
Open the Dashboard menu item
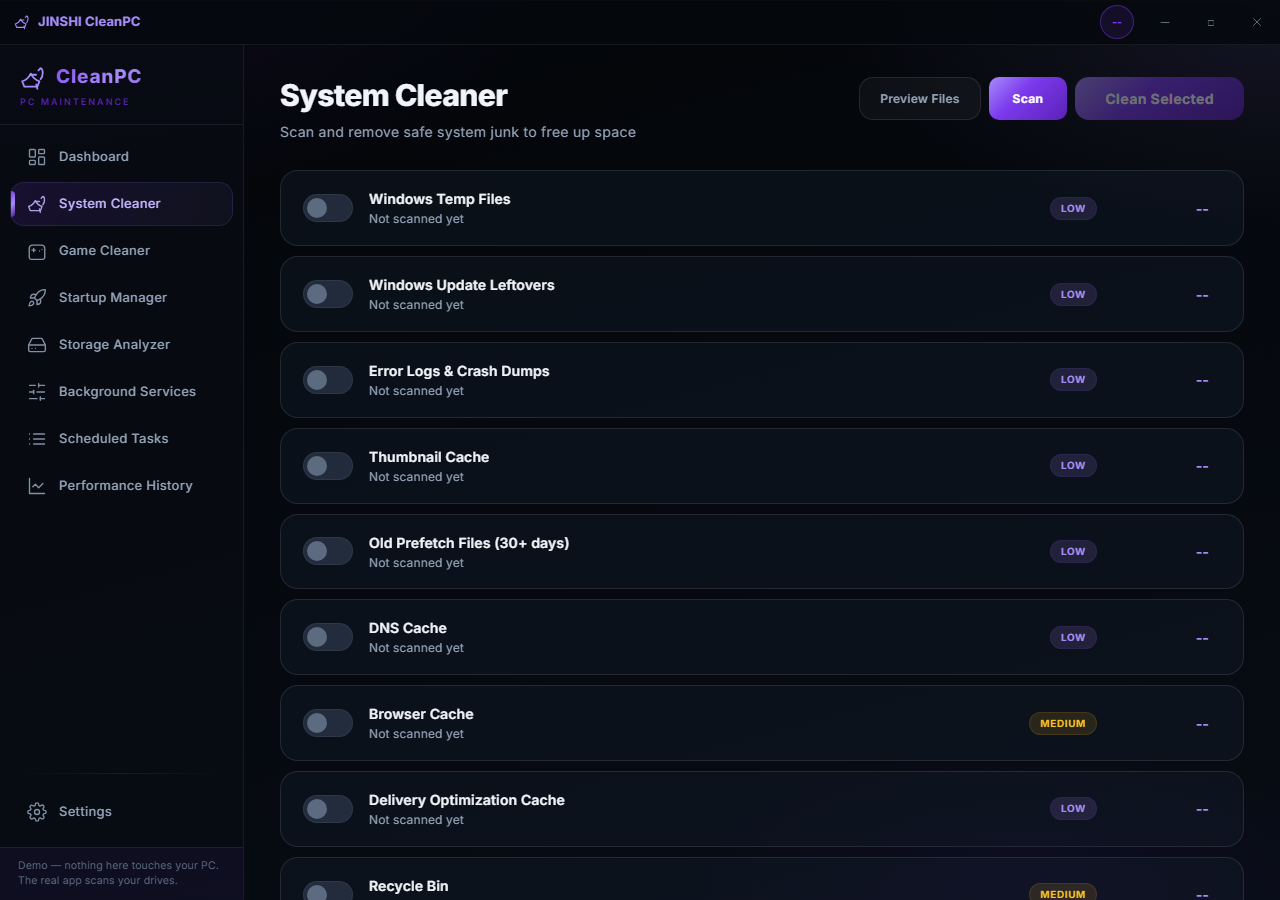(122, 157)
